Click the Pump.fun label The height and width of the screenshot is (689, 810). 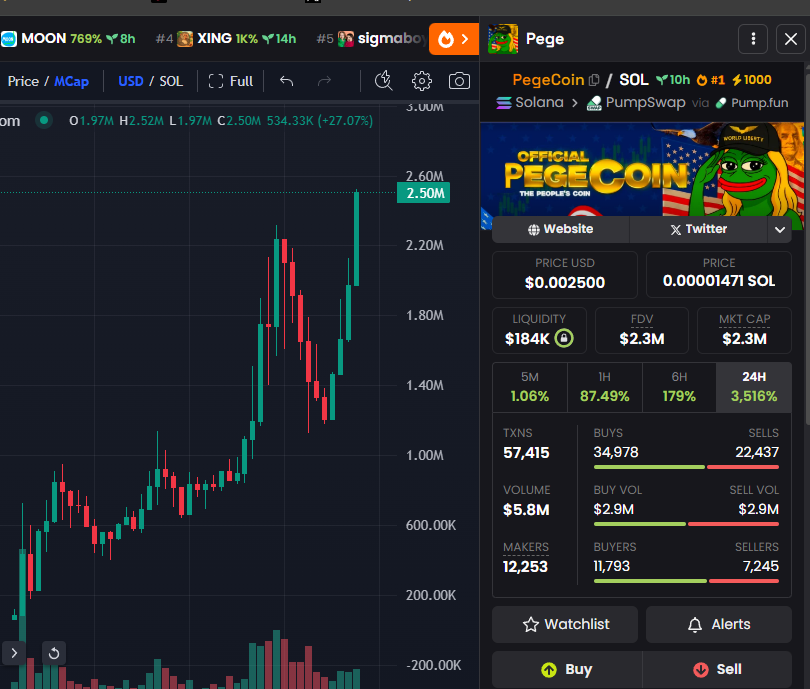[752, 103]
